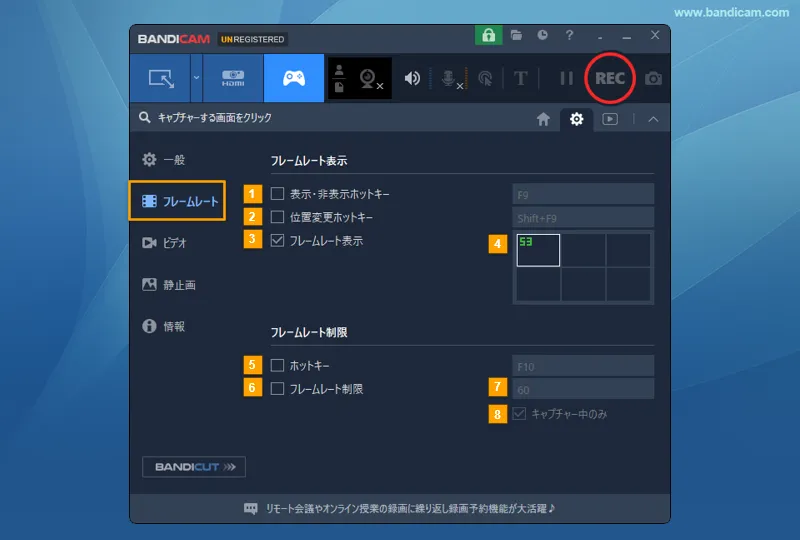Viewport: 800px width, 540px height.
Task: Click the speaker sound icon
Action: coord(412,79)
